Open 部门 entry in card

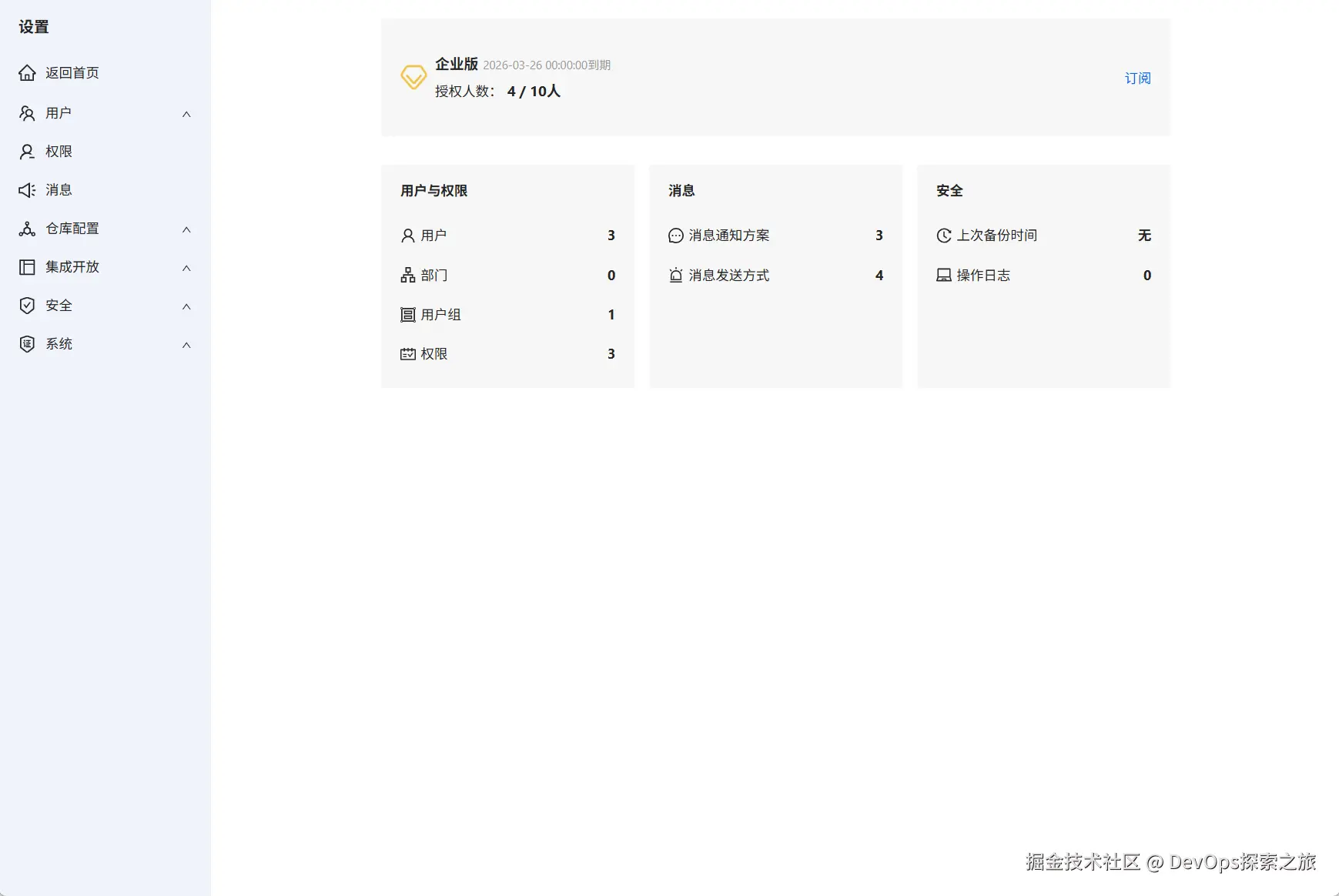(507, 276)
